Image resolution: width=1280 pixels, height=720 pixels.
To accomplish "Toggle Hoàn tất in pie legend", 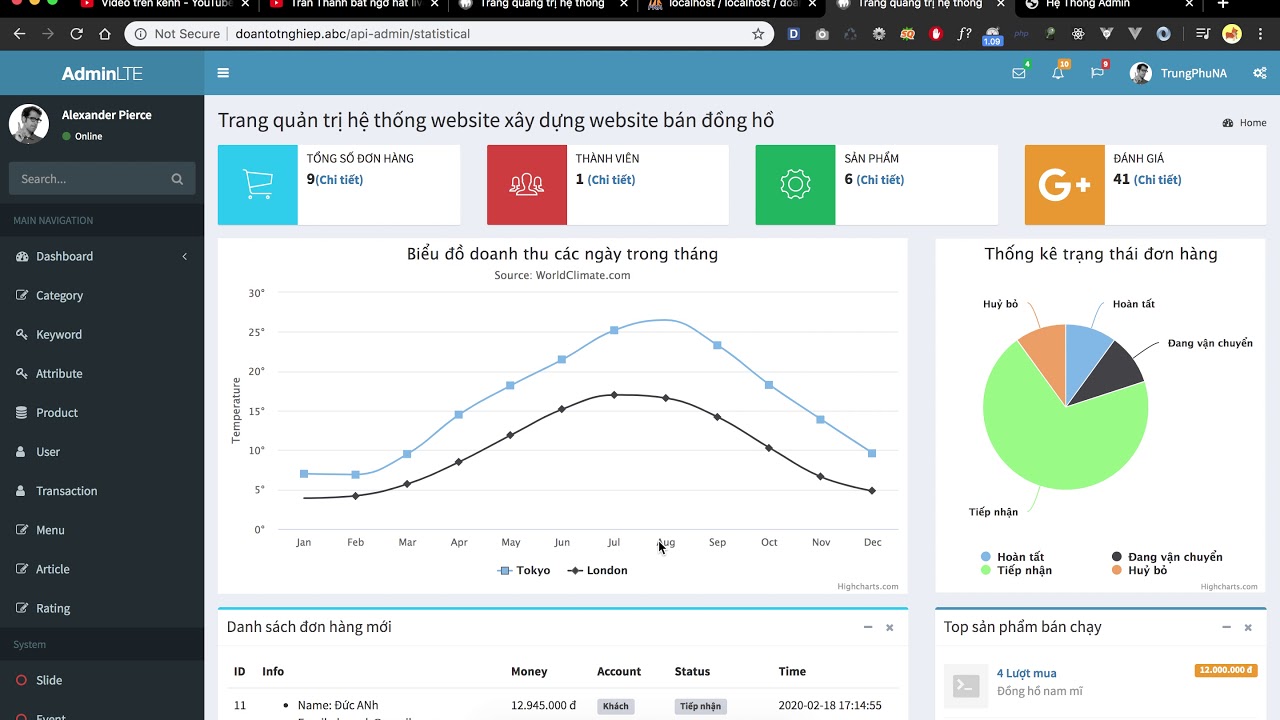I will (1013, 557).
